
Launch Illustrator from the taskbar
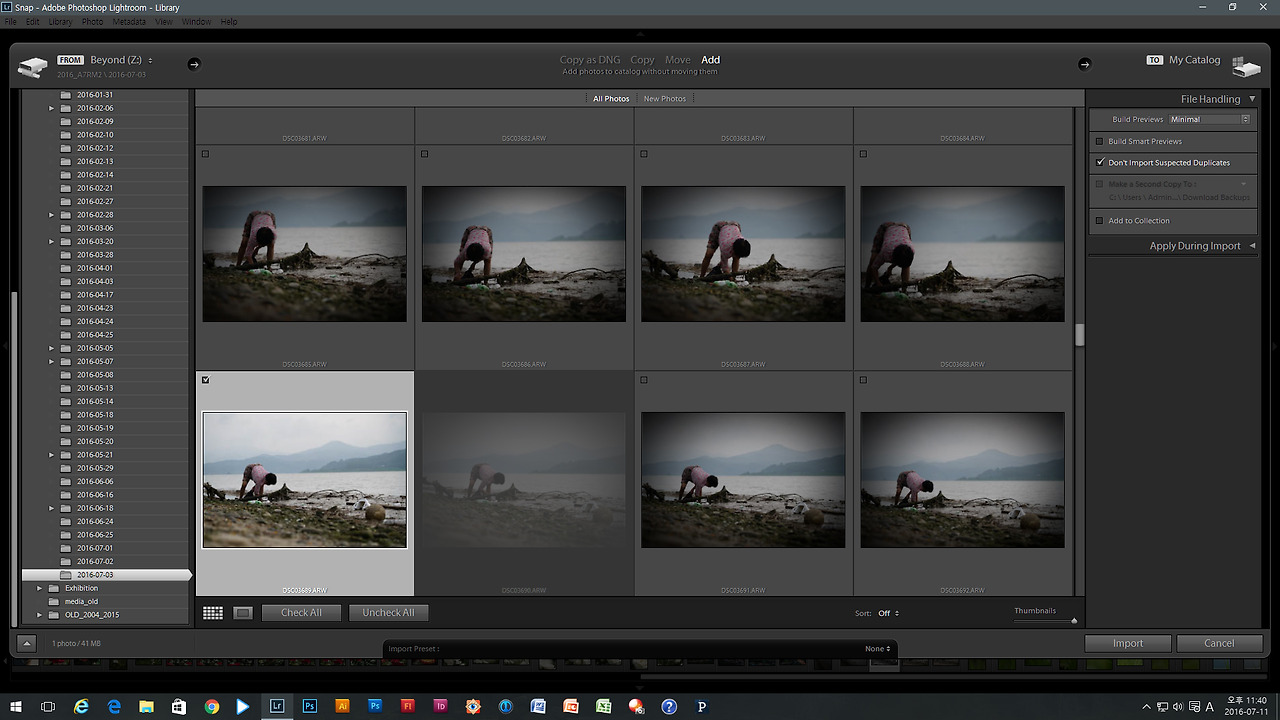342,706
